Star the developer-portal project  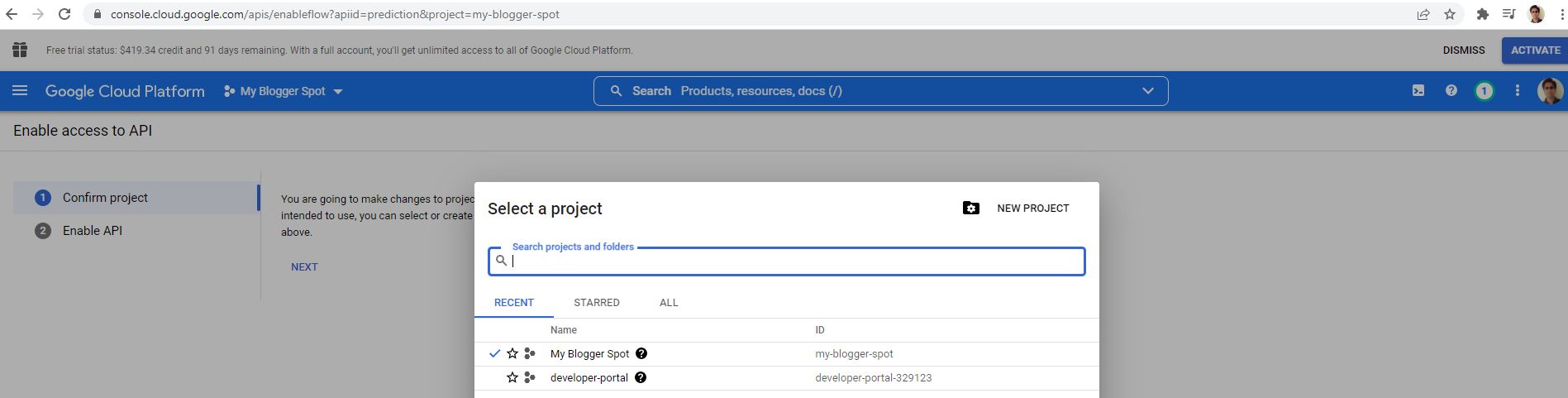tap(512, 377)
